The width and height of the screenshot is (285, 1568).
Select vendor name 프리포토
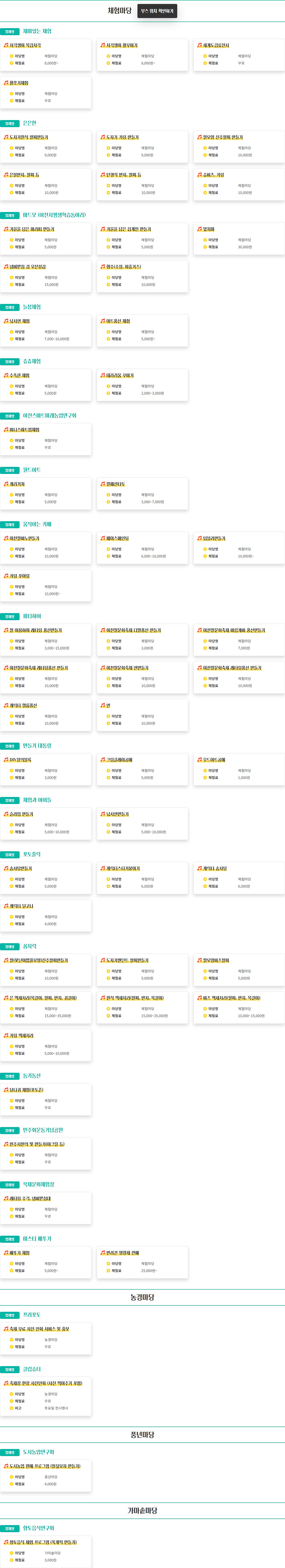[32, 1315]
